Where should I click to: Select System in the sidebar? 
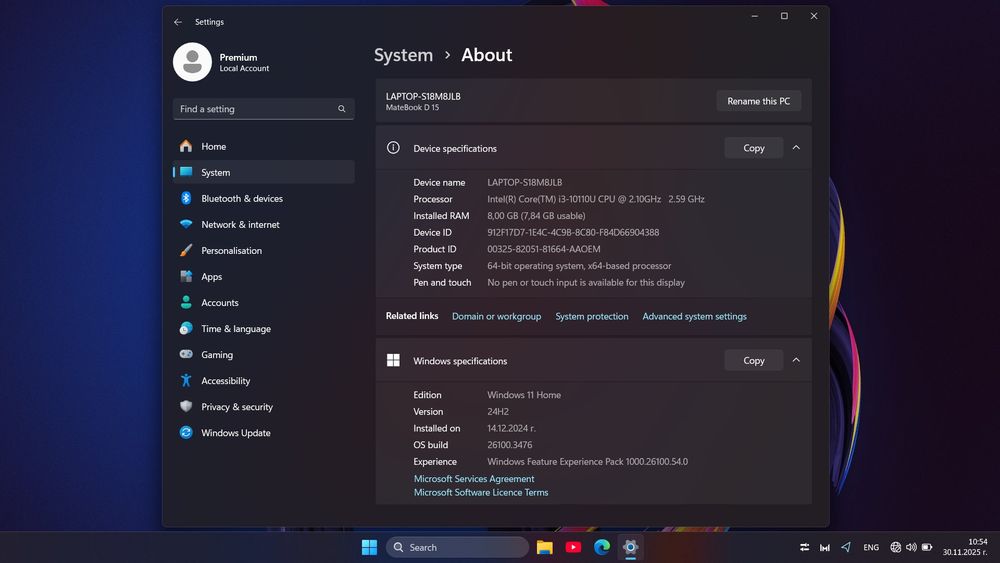click(263, 172)
